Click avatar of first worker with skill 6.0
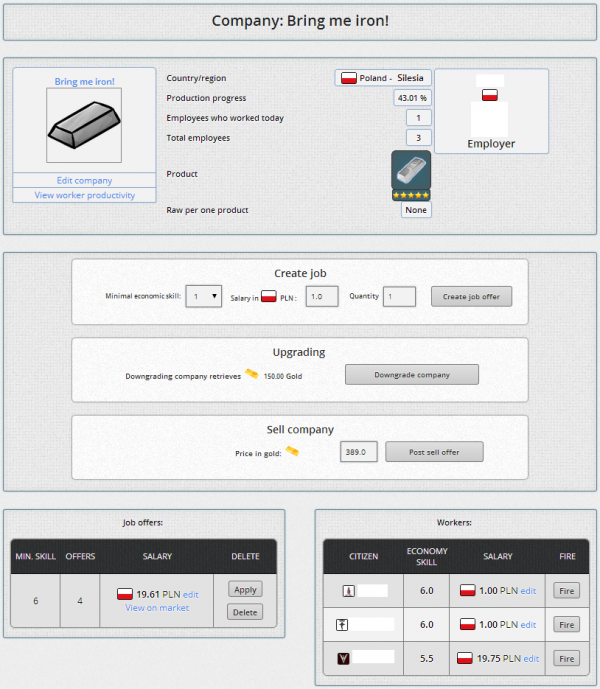The width and height of the screenshot is (600, 689). tap(349, 591)
